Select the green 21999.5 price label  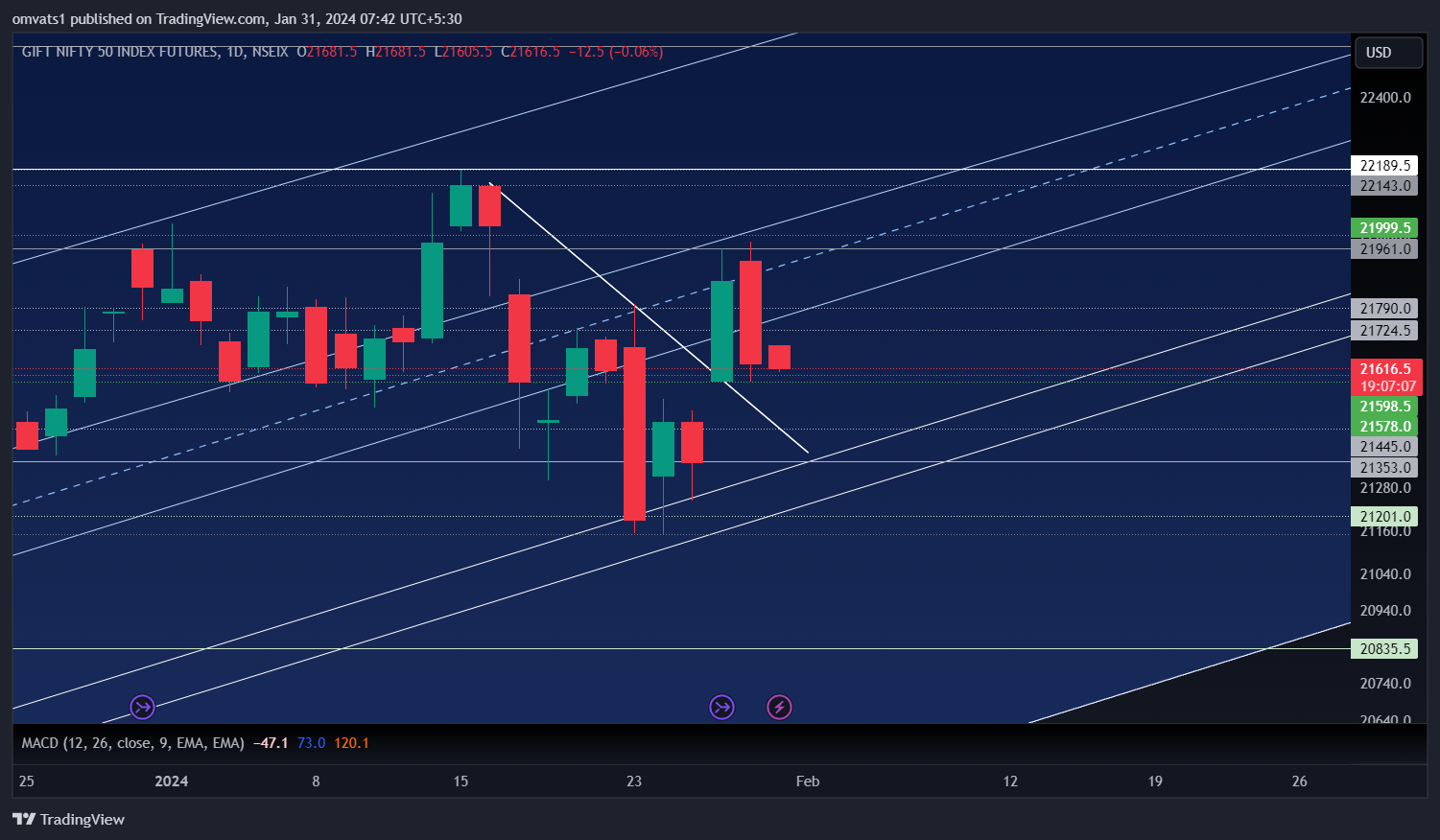1384,228
